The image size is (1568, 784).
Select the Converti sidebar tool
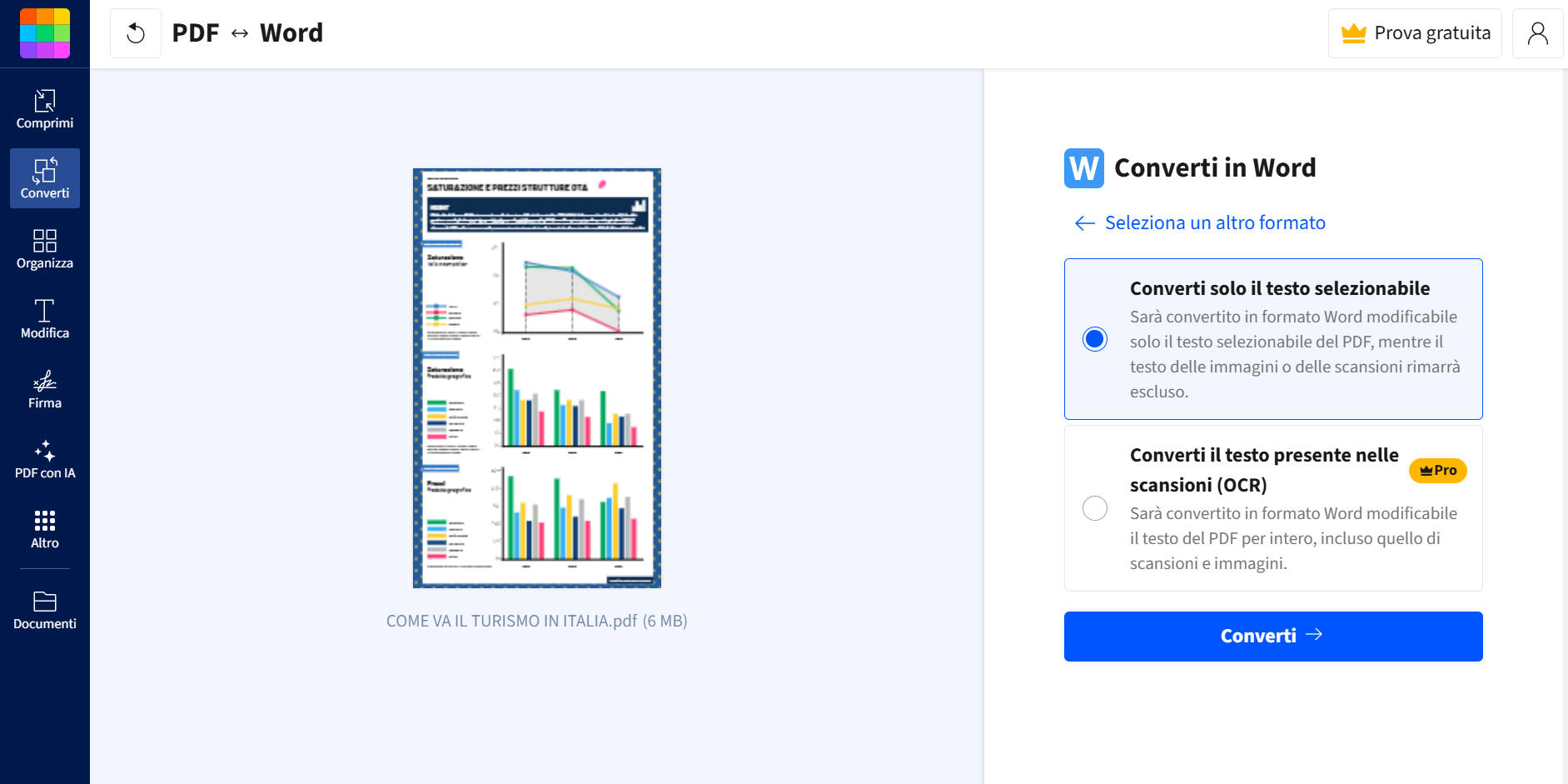(45, 178)
